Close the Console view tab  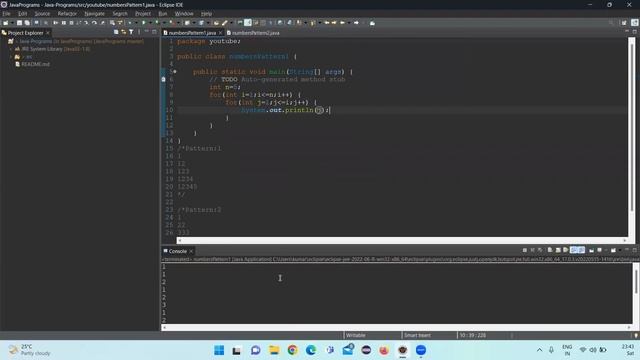(x=191, y=251)
